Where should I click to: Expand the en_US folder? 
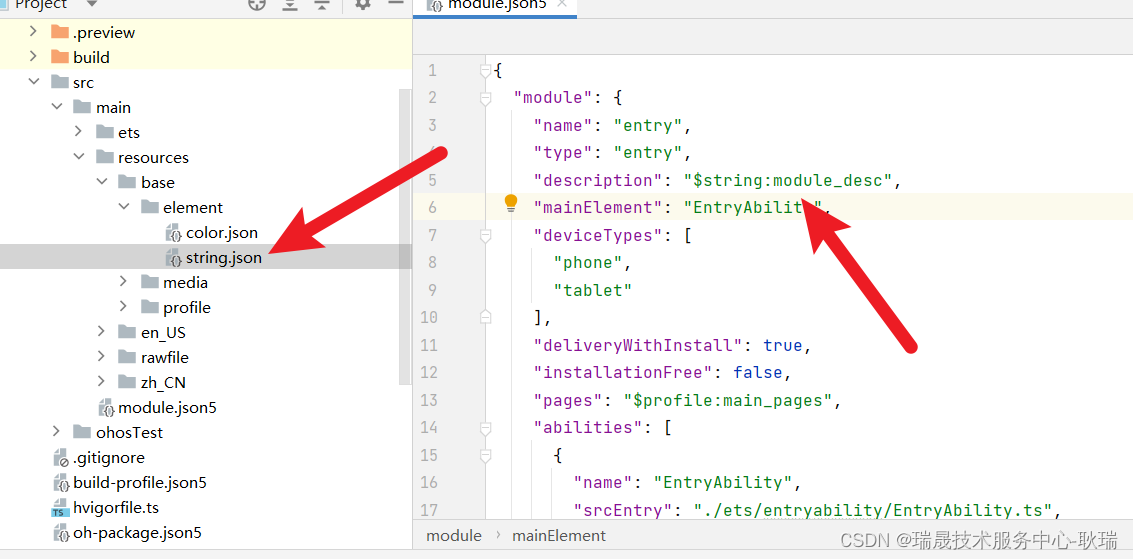[102, 332]
